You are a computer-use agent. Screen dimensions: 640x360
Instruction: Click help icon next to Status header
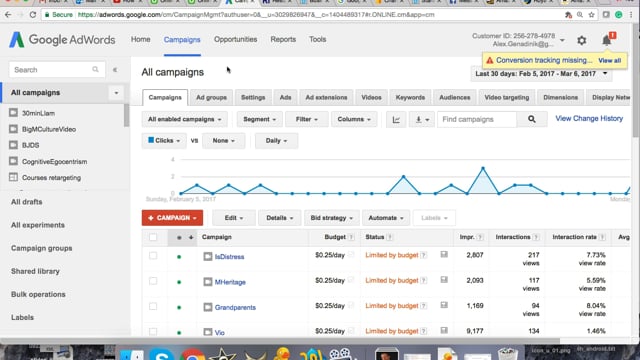(x=390, y=237)
